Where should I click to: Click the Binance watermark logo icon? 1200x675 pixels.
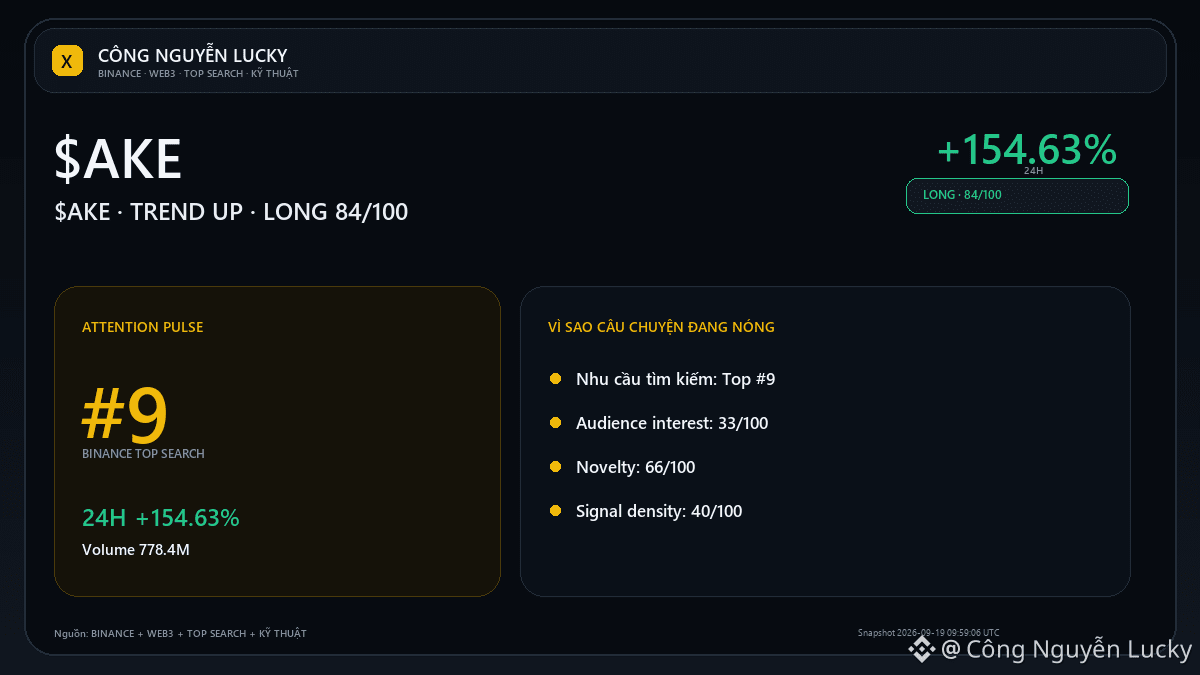pyautogui.click(x=920, y=651)
